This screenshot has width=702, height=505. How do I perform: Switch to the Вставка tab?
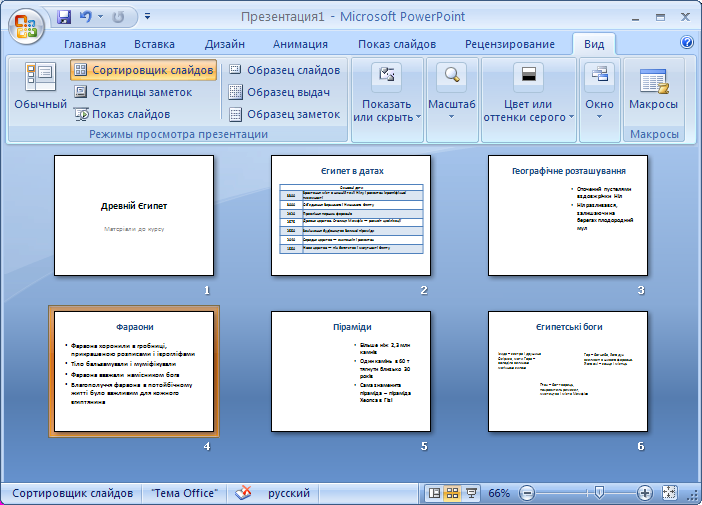click(x=154, y=44)
